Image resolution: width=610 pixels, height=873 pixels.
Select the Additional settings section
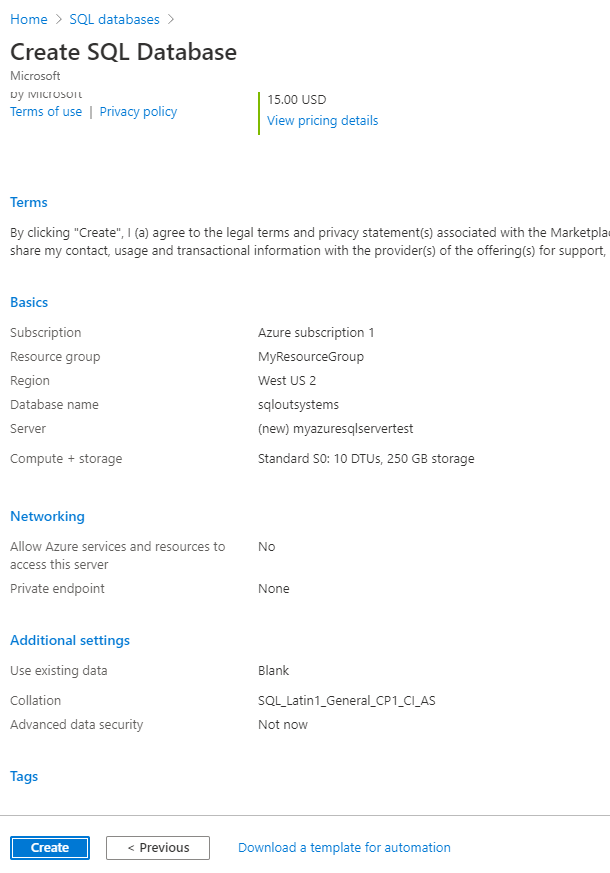click(x=69, y=640)
